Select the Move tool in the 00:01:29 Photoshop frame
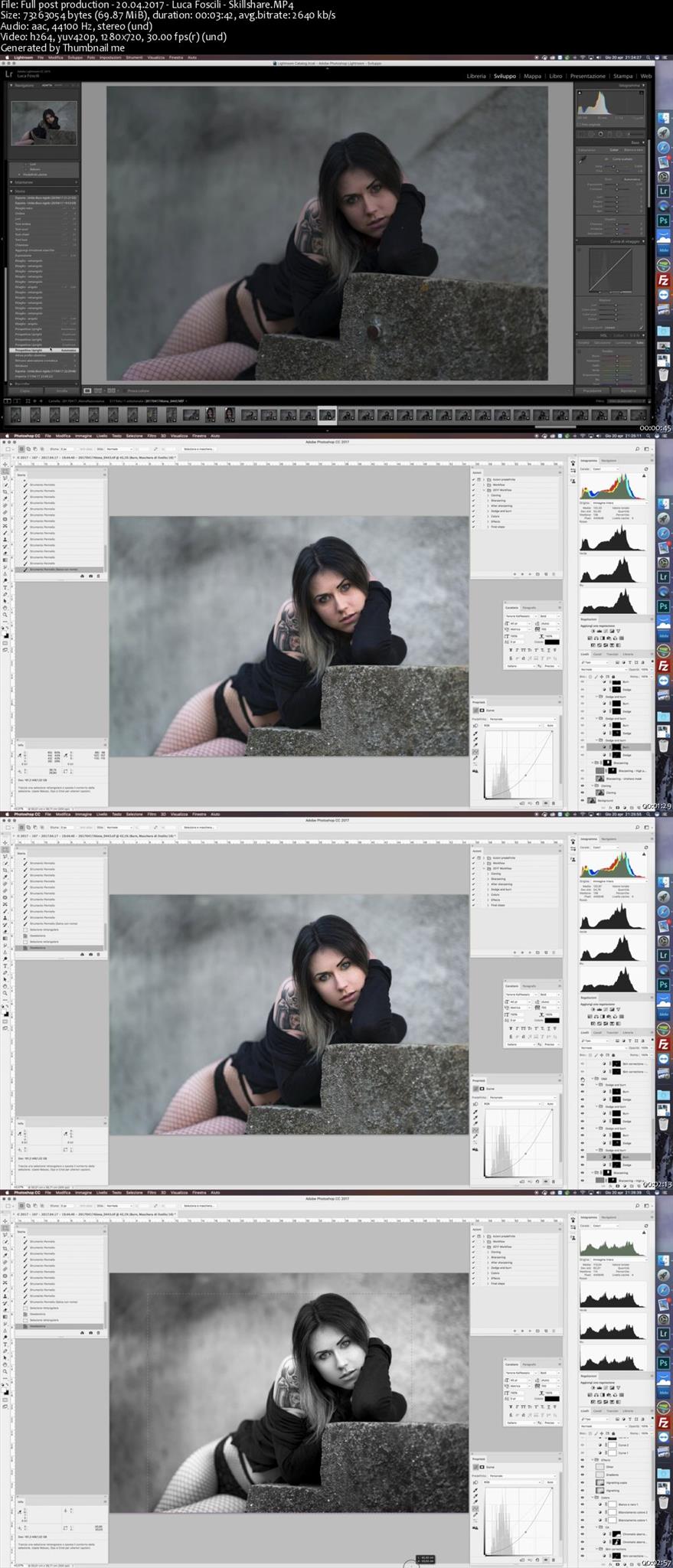Screen dimensions: 673x1568 pyautogui.click(x=5, y=464)
